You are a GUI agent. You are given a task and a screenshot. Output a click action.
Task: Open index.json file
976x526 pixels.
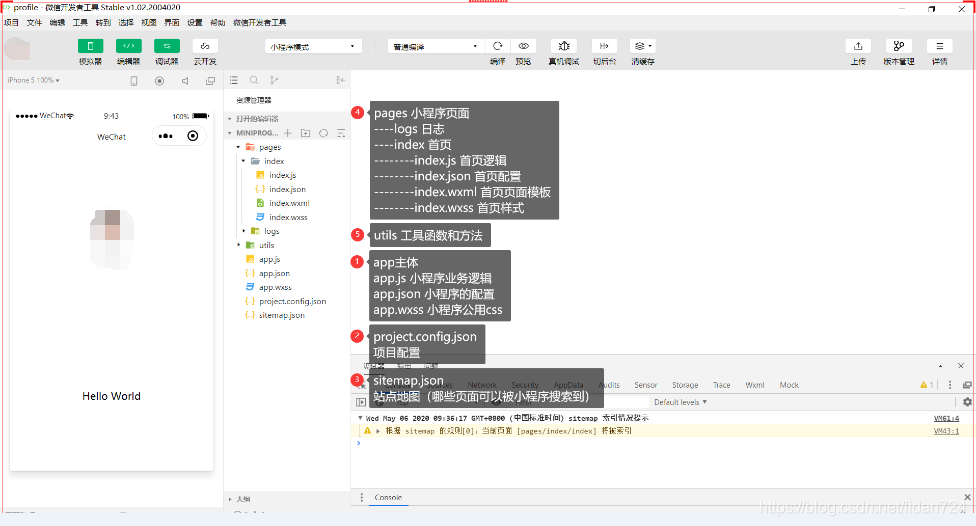point(286,189)
